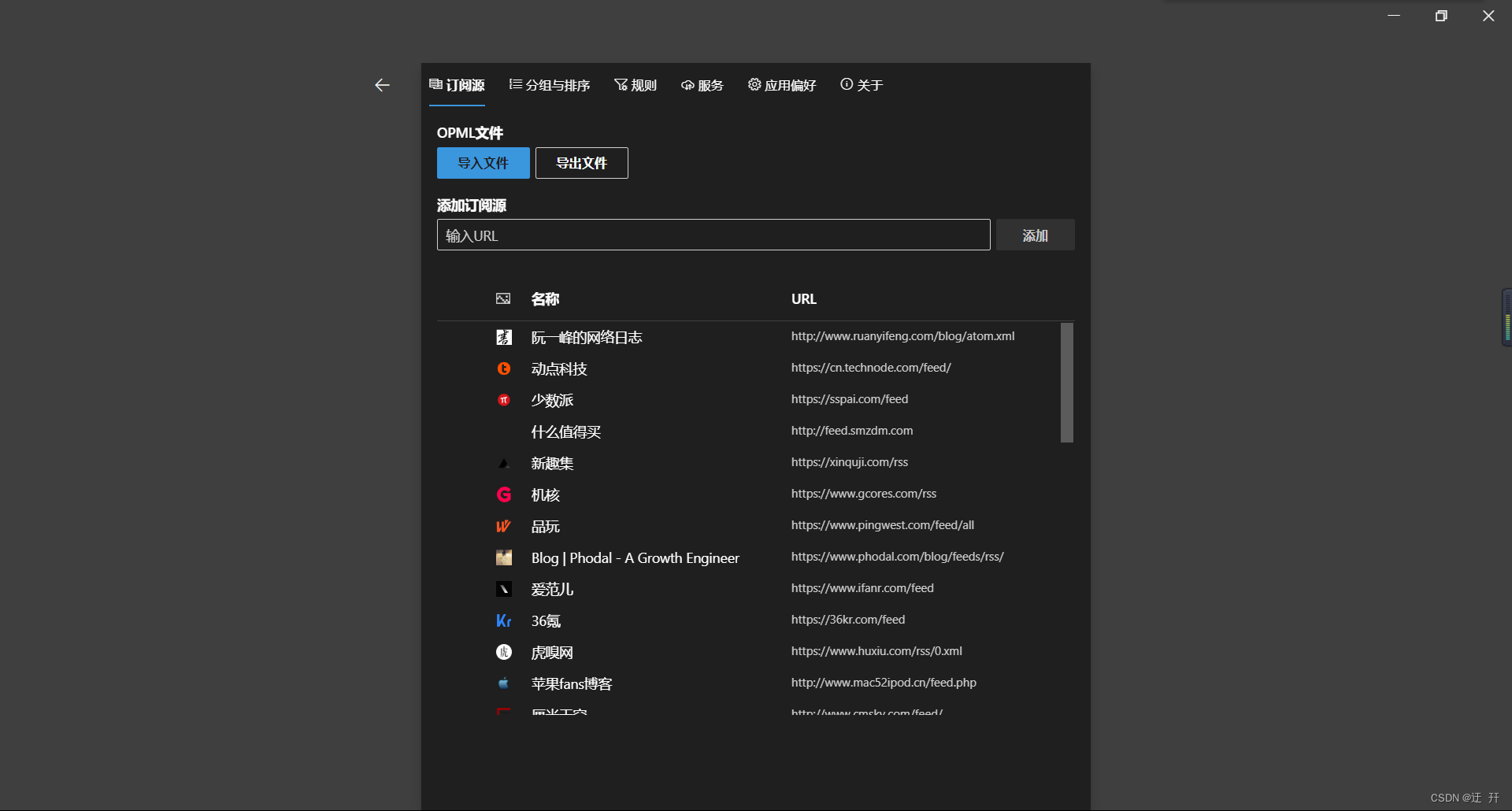Click the ruanyifeng.com atom.xml URL
Screen dimensions: 1512x811
tap(903, 336)
